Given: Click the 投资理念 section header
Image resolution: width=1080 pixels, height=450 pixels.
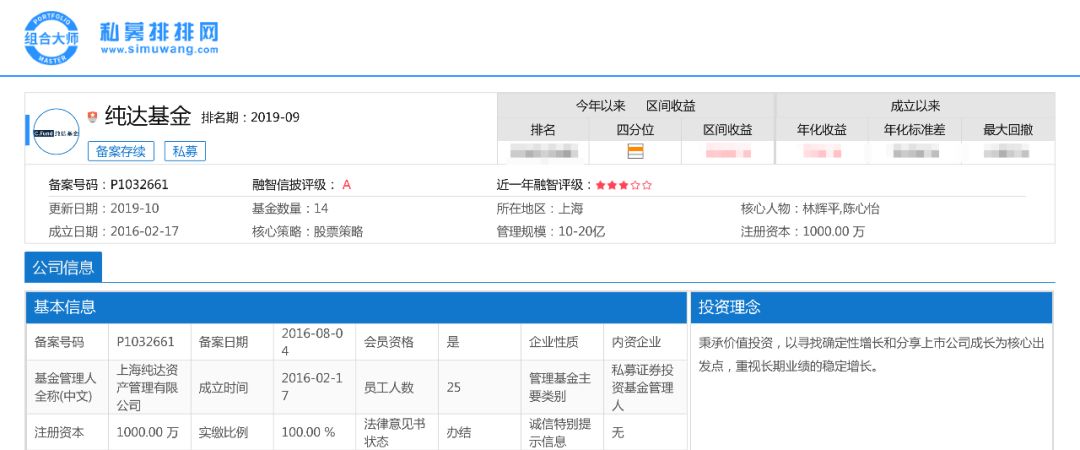Looking at the screenshot, I should [x=871, y=307].
